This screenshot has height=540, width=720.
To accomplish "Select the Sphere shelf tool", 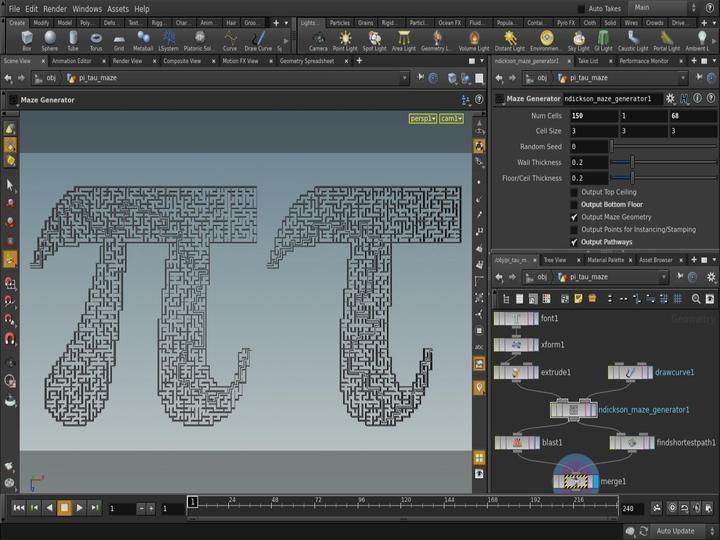I will point(50,41).
